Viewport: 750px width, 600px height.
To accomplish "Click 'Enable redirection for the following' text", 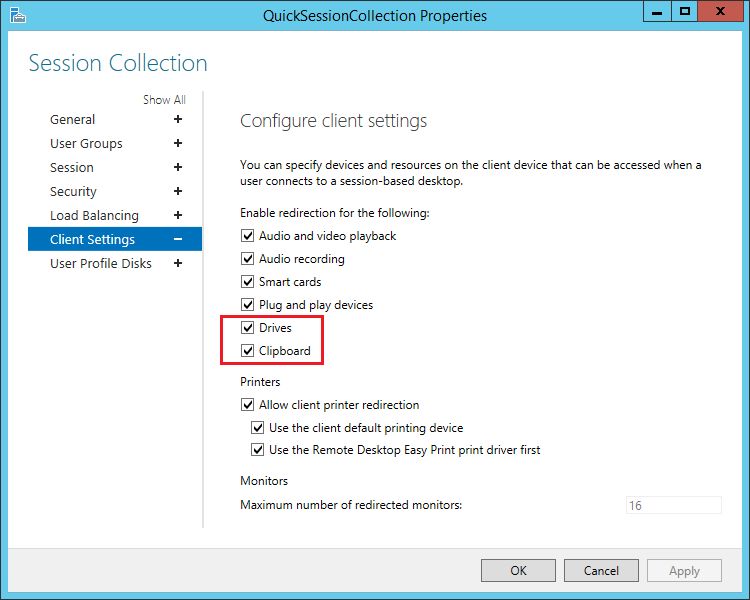I will [x=335, y=213].
